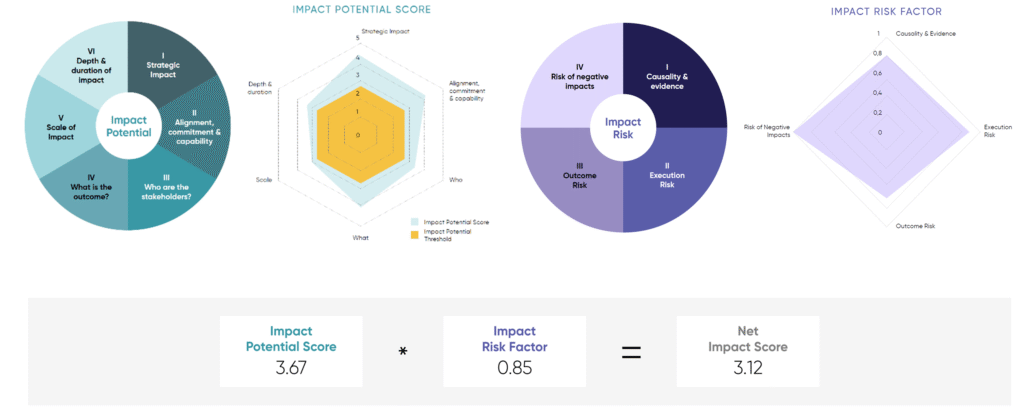
Task: Click the Net Impact Score 3.12 card
Action: 747,351
